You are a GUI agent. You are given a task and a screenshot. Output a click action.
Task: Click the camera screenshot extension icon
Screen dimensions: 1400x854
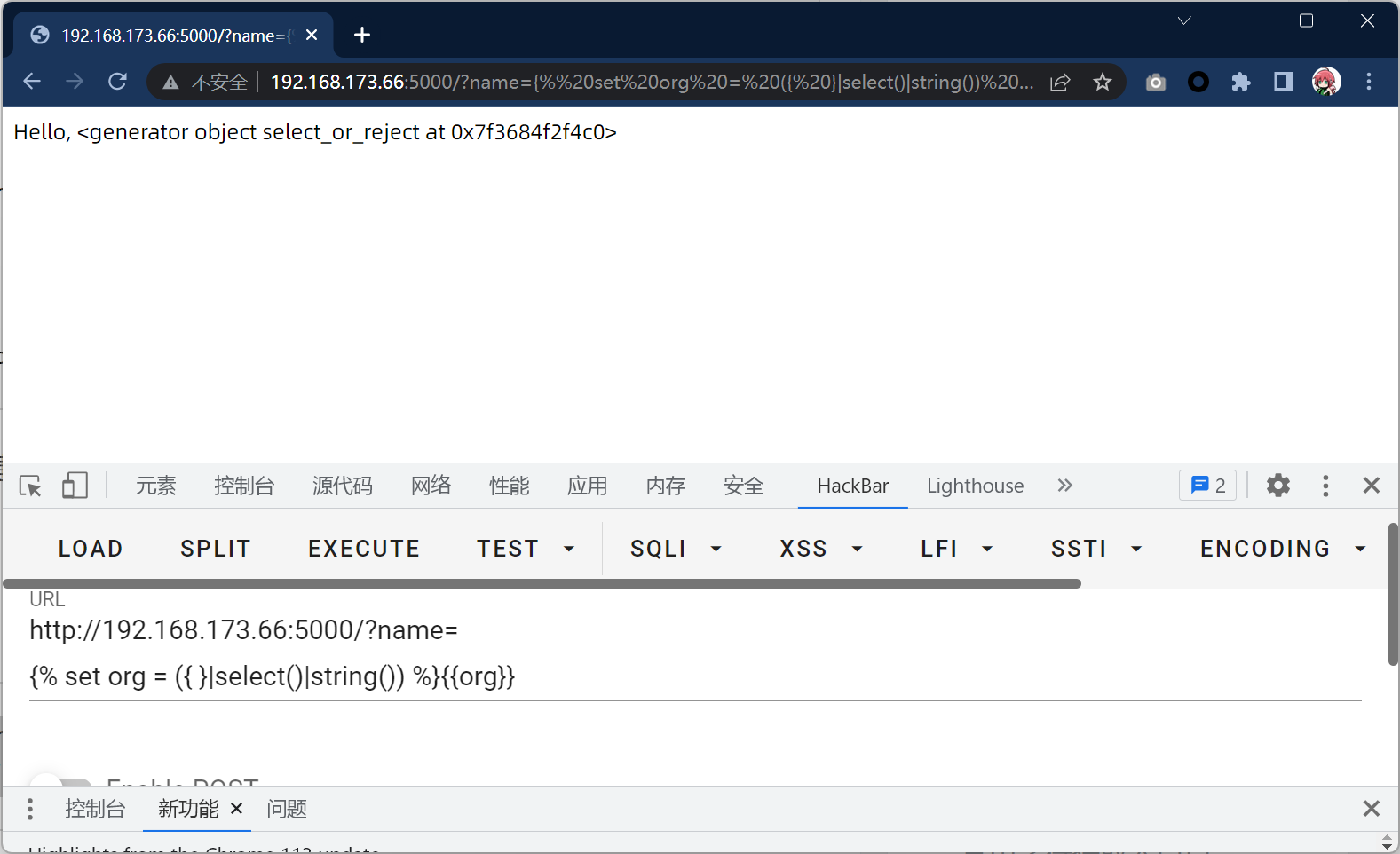coord(1155,83)
